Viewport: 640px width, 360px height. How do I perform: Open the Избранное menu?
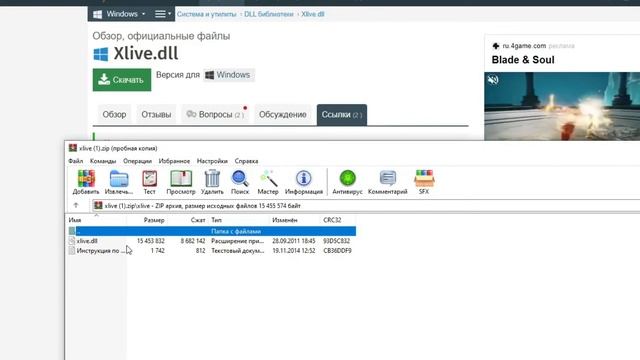(x=174, y=161)
